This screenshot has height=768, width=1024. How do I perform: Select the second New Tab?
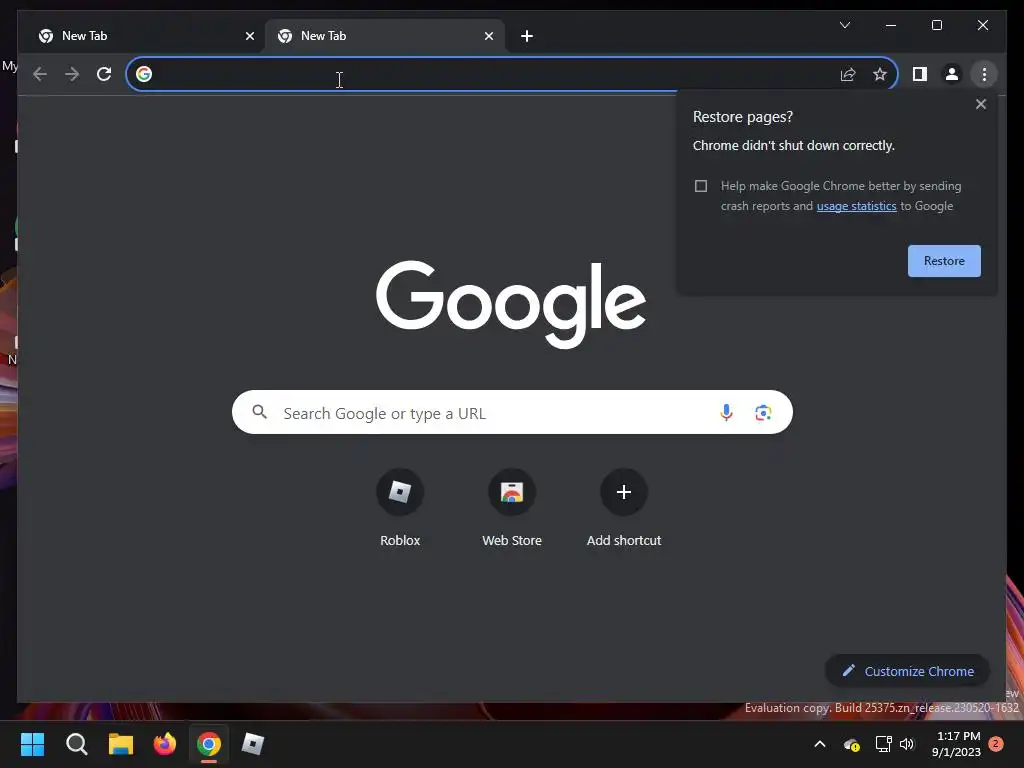(384, 36)
